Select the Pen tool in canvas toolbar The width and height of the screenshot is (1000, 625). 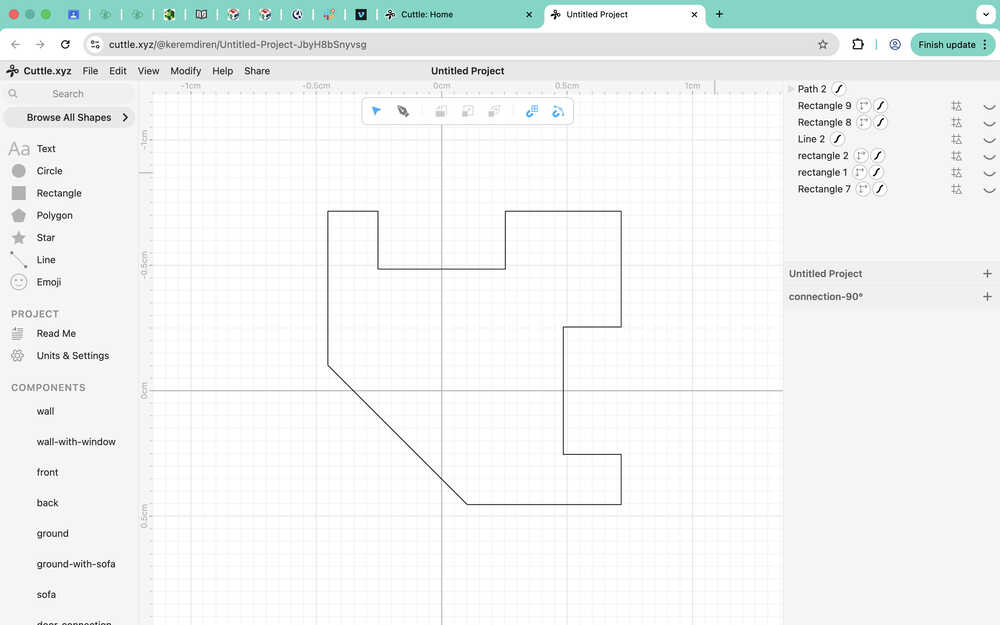[x=403, y=111]
